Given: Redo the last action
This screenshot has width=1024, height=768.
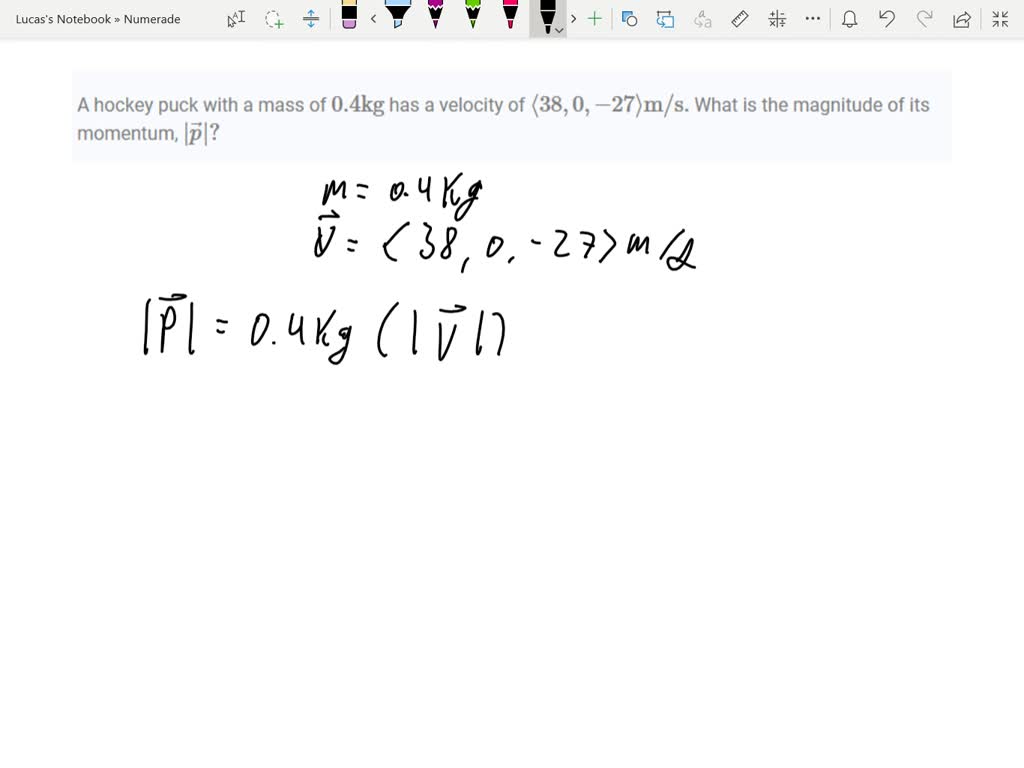Looking at the screenshot, I should 924,19.
